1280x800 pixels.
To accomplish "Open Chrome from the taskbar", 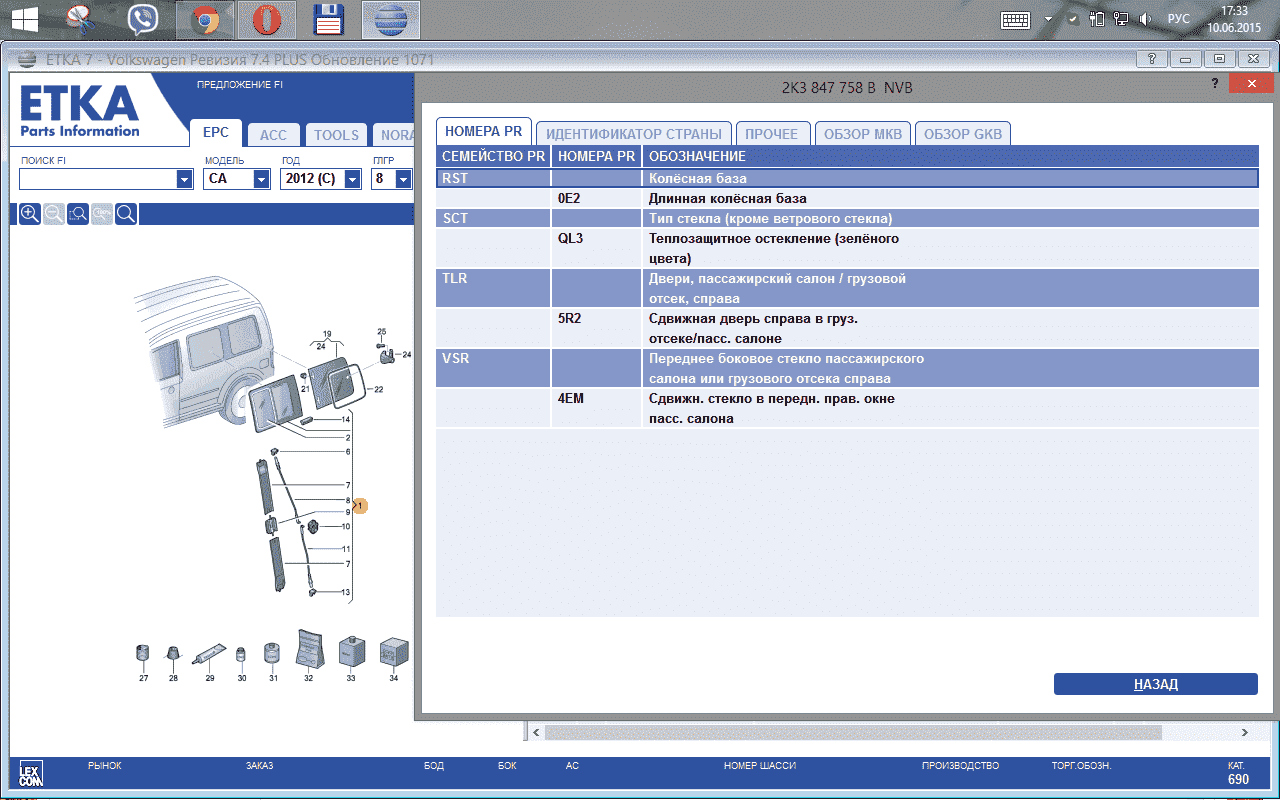I will pos(206,19).
